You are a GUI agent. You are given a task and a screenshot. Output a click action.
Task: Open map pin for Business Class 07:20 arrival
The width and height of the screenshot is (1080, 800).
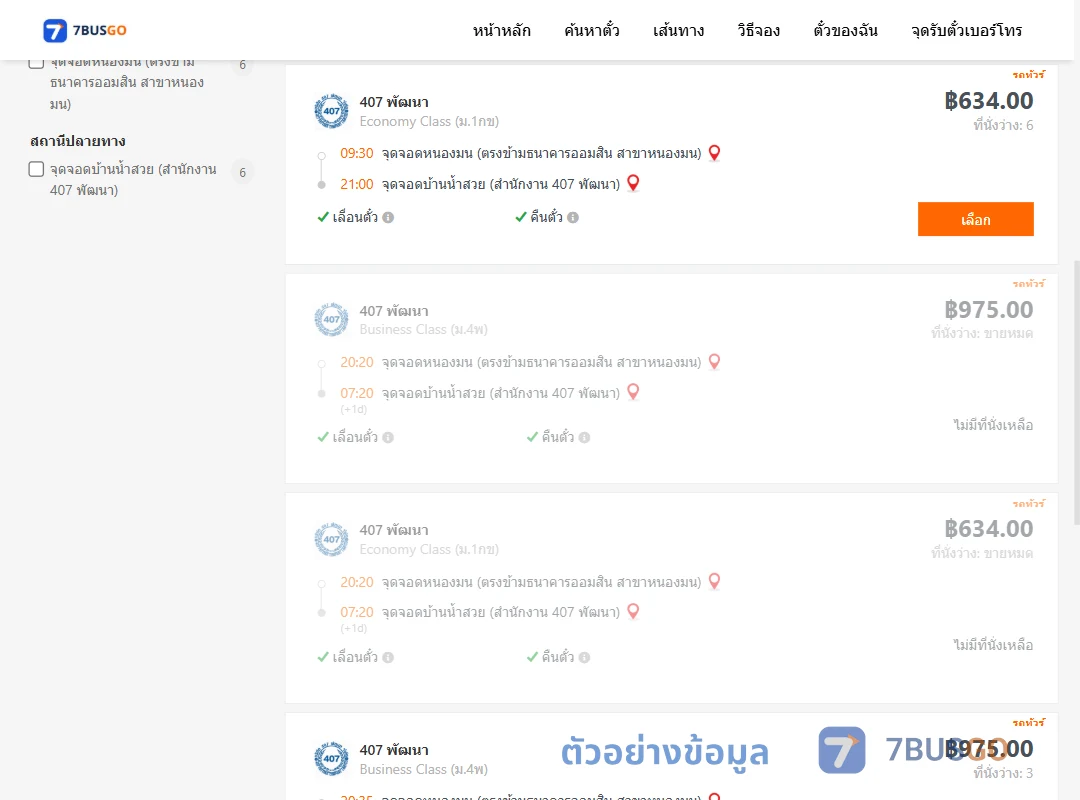tap(633, 391)
